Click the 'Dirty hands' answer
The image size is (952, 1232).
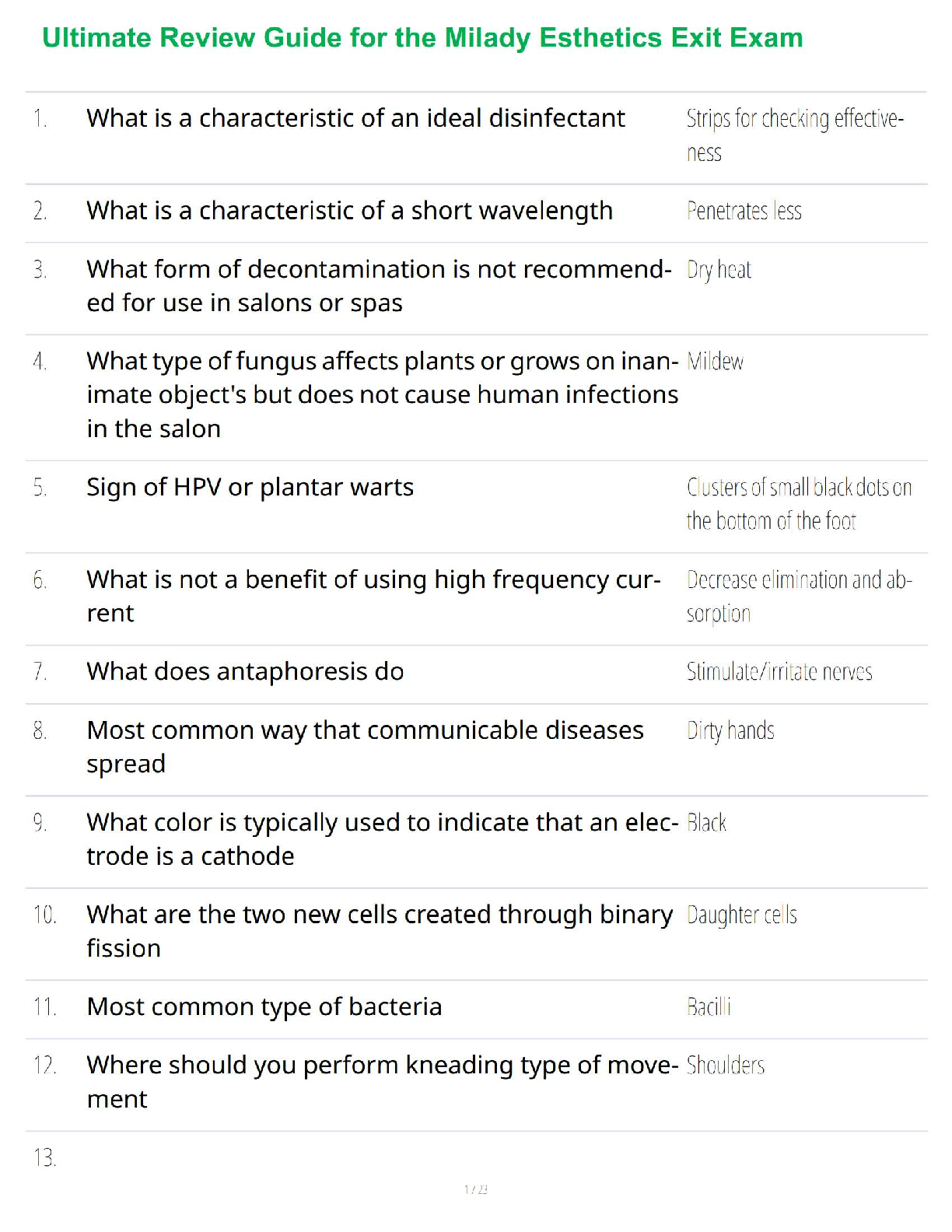tap(730, 731)
